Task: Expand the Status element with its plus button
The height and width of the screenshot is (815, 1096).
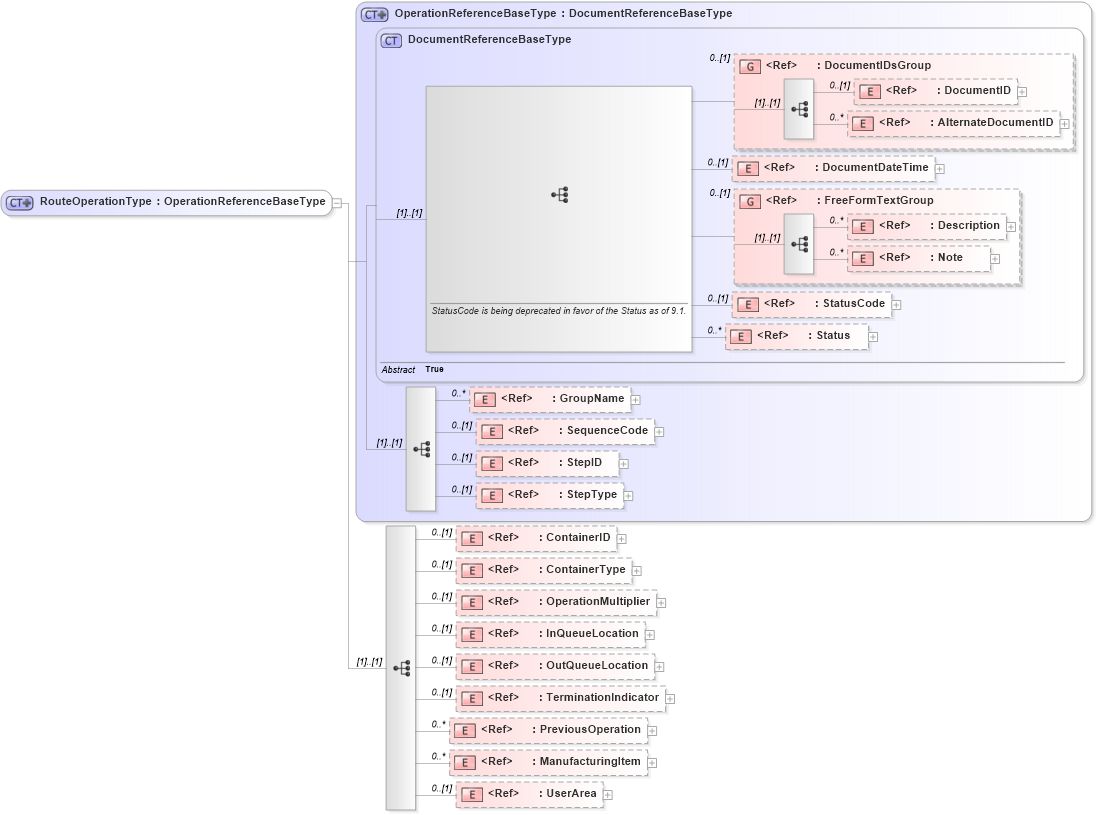Action: pyautogui.click(x=873, y=337)
